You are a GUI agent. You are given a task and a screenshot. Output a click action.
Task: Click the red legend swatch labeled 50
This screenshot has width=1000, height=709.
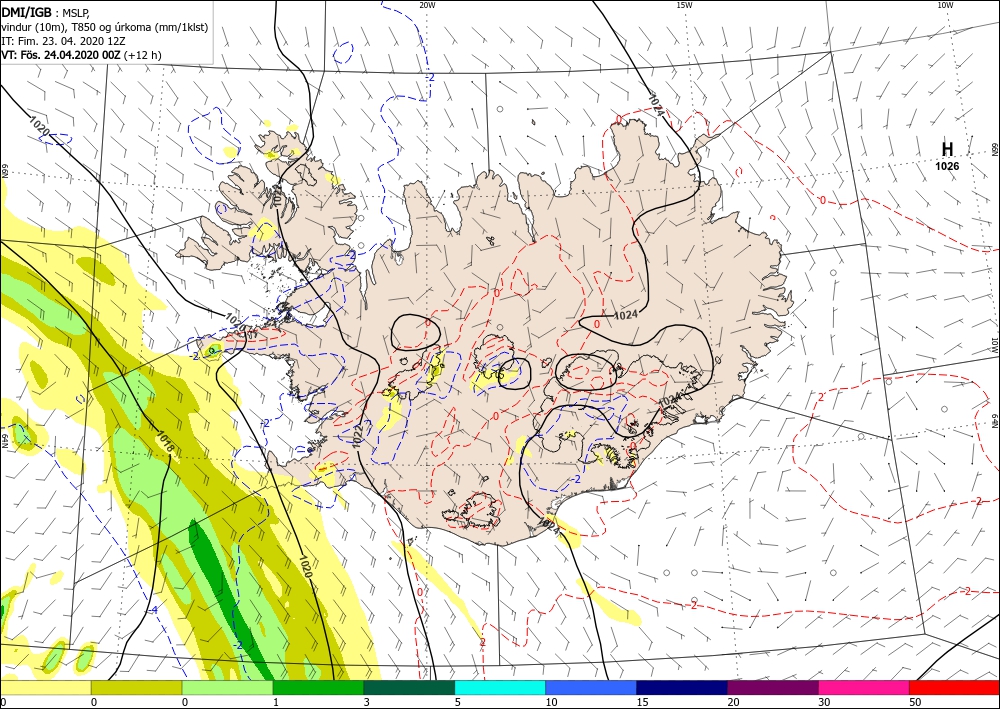click(954, 687)
